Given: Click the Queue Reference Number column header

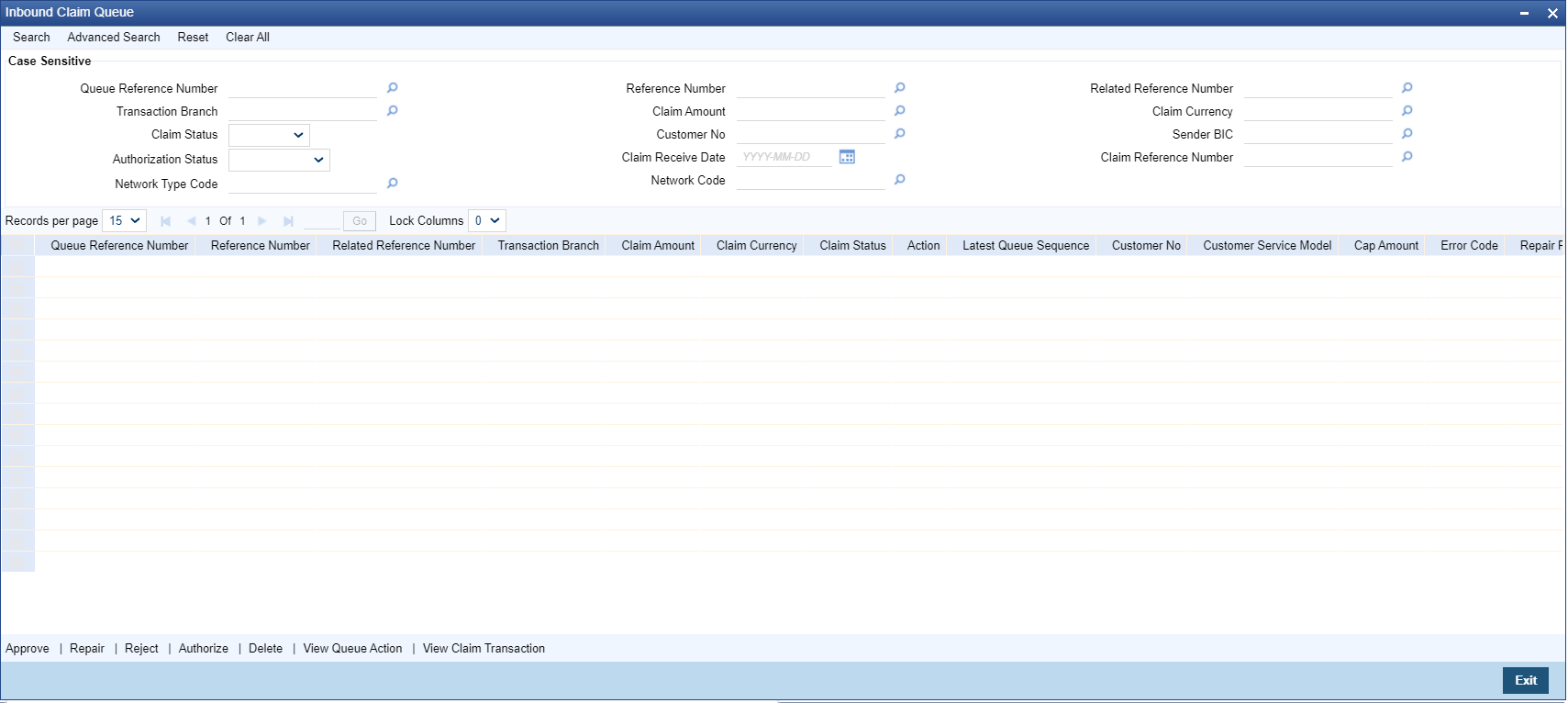Looking at the screenshot, I should click(119, 246).
